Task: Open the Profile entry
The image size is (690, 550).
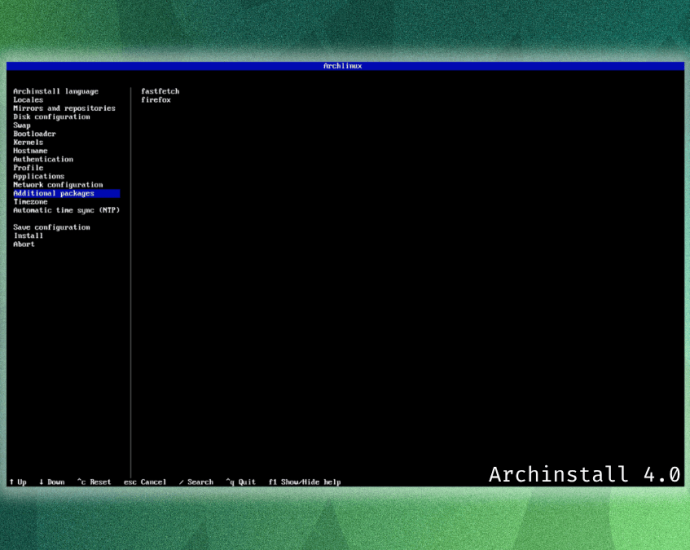Action: (28, 168)
